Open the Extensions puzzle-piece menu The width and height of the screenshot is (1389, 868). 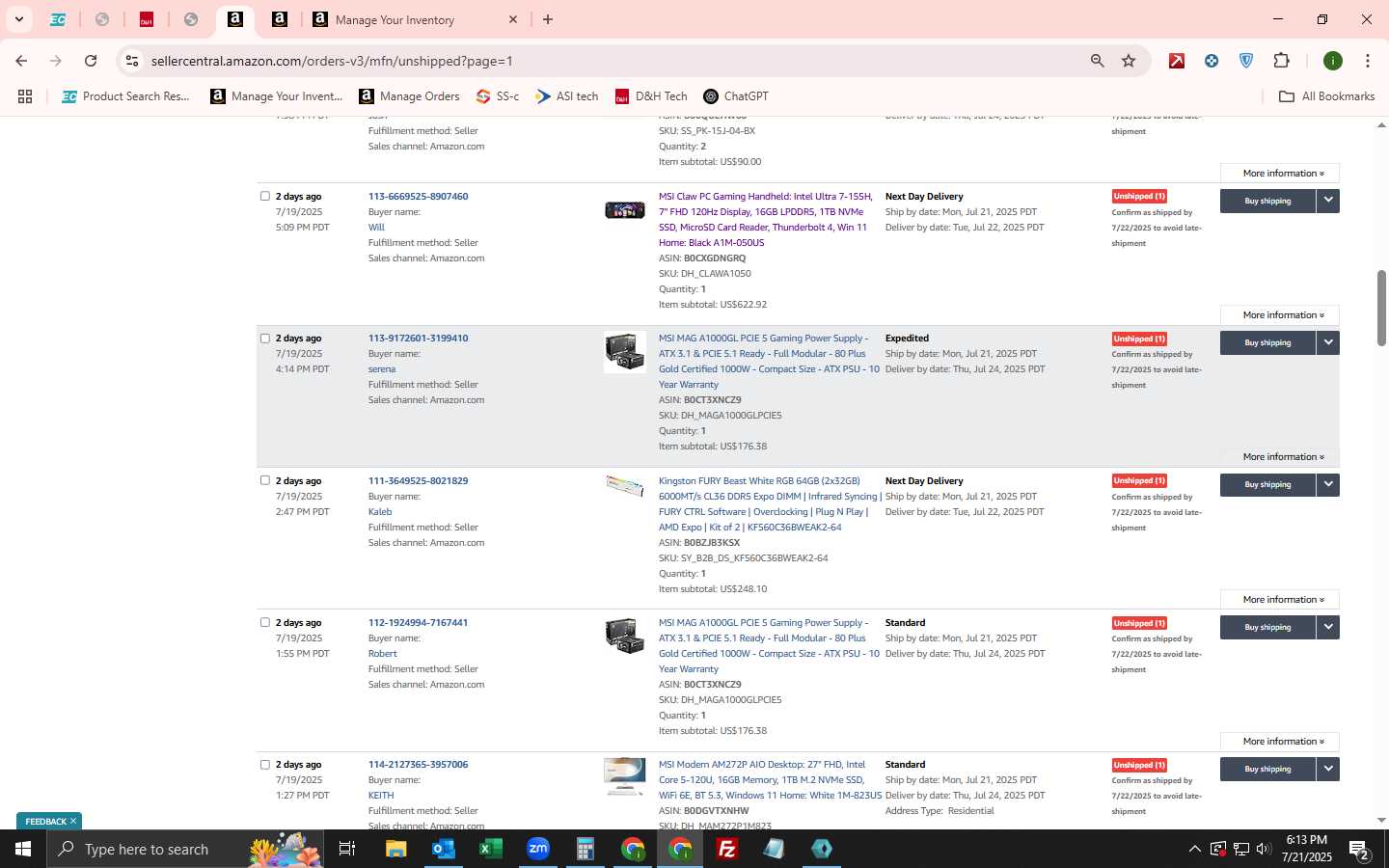[x=1281, y=61]
